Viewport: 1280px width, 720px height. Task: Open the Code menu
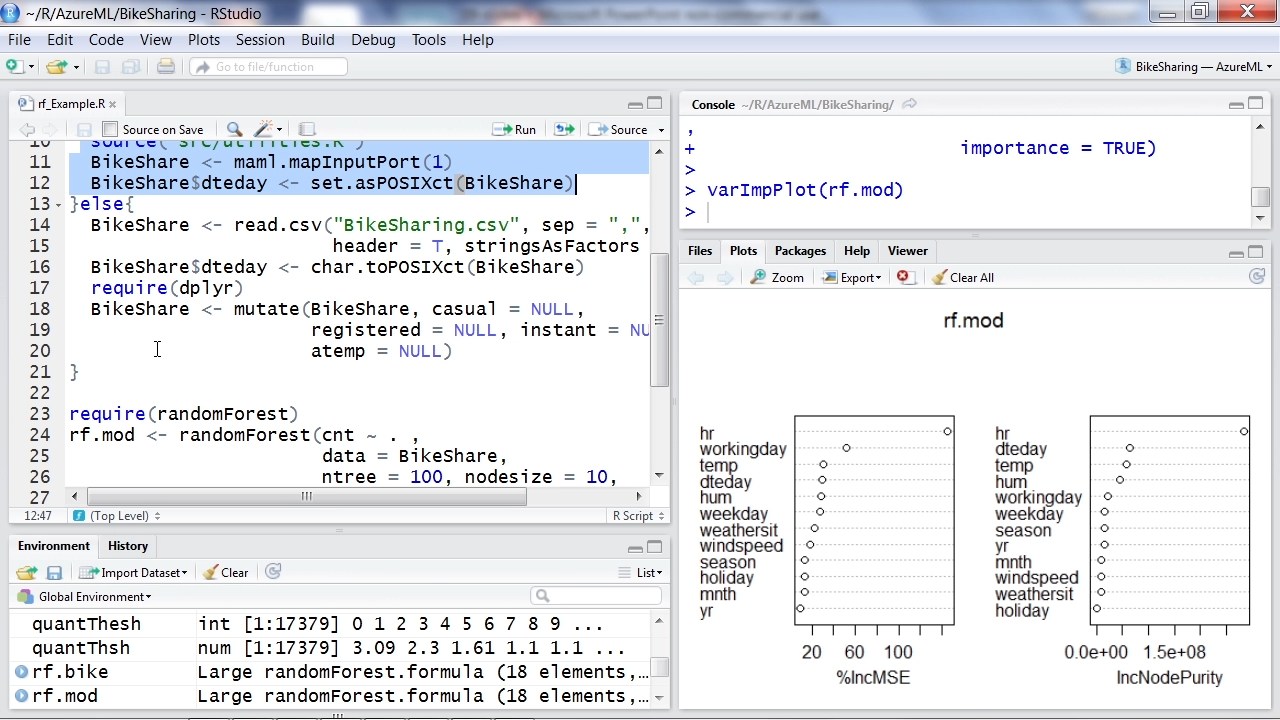tap(106, 40)
